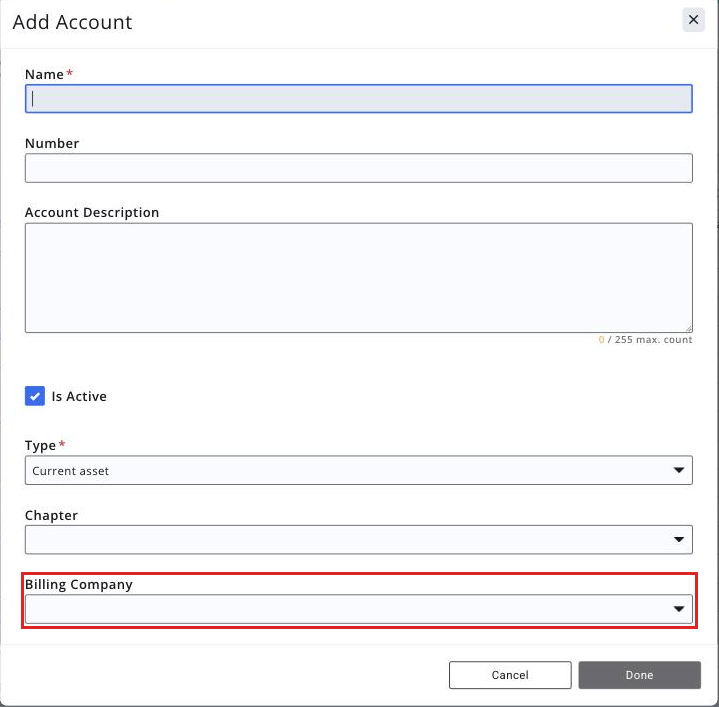Click inside Account Description text area
Image resolution: width=719 pixels, height=707 pixels.
[x=359, y=278]
